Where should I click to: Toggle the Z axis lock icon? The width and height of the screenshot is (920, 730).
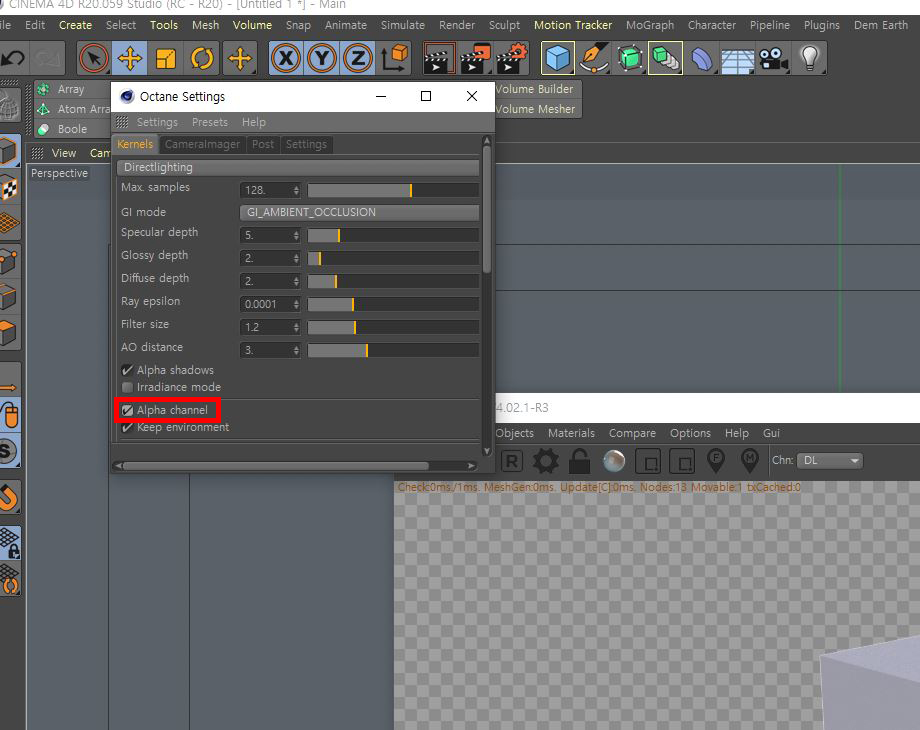coord(358,58)
